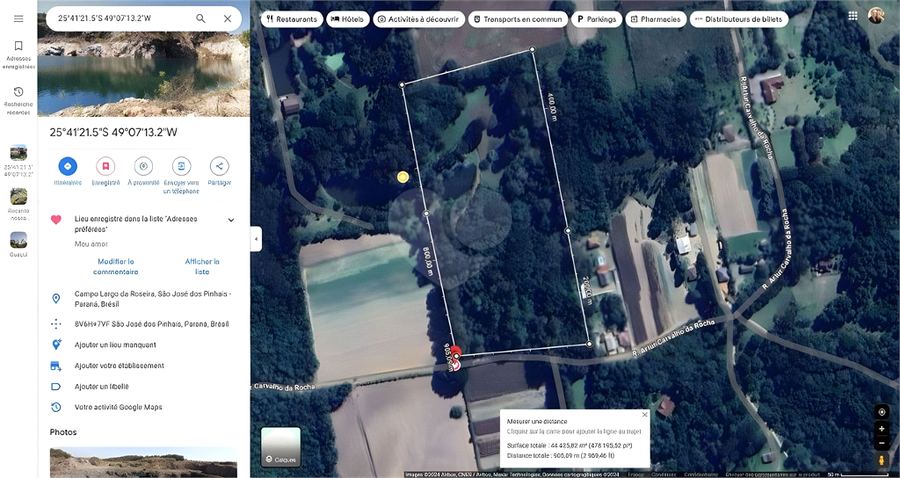Click Envoyer vers un téléphone icon
Image resolution: width=900 pixels, height=478 pixels.
click(x=181, y=166)
